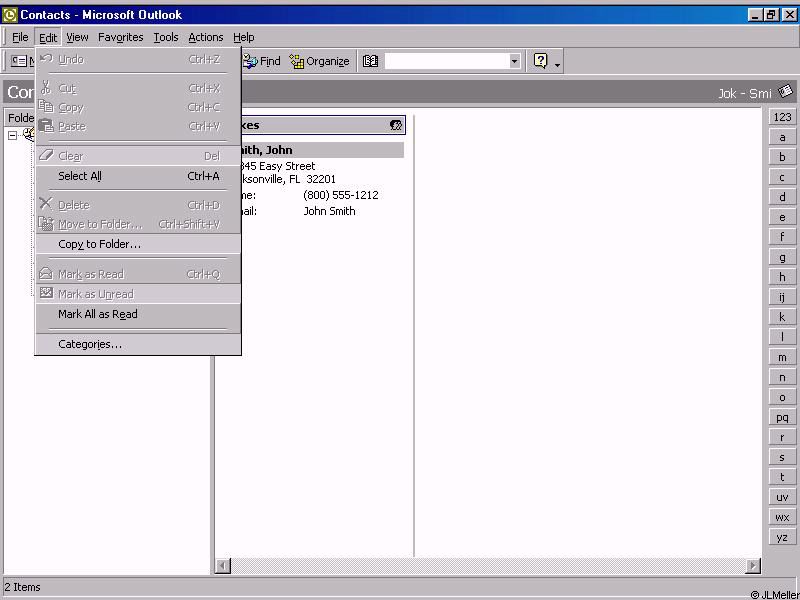Viewport: 800px width, 600px height.
Task: Select the uv index button
Action: 782,497
